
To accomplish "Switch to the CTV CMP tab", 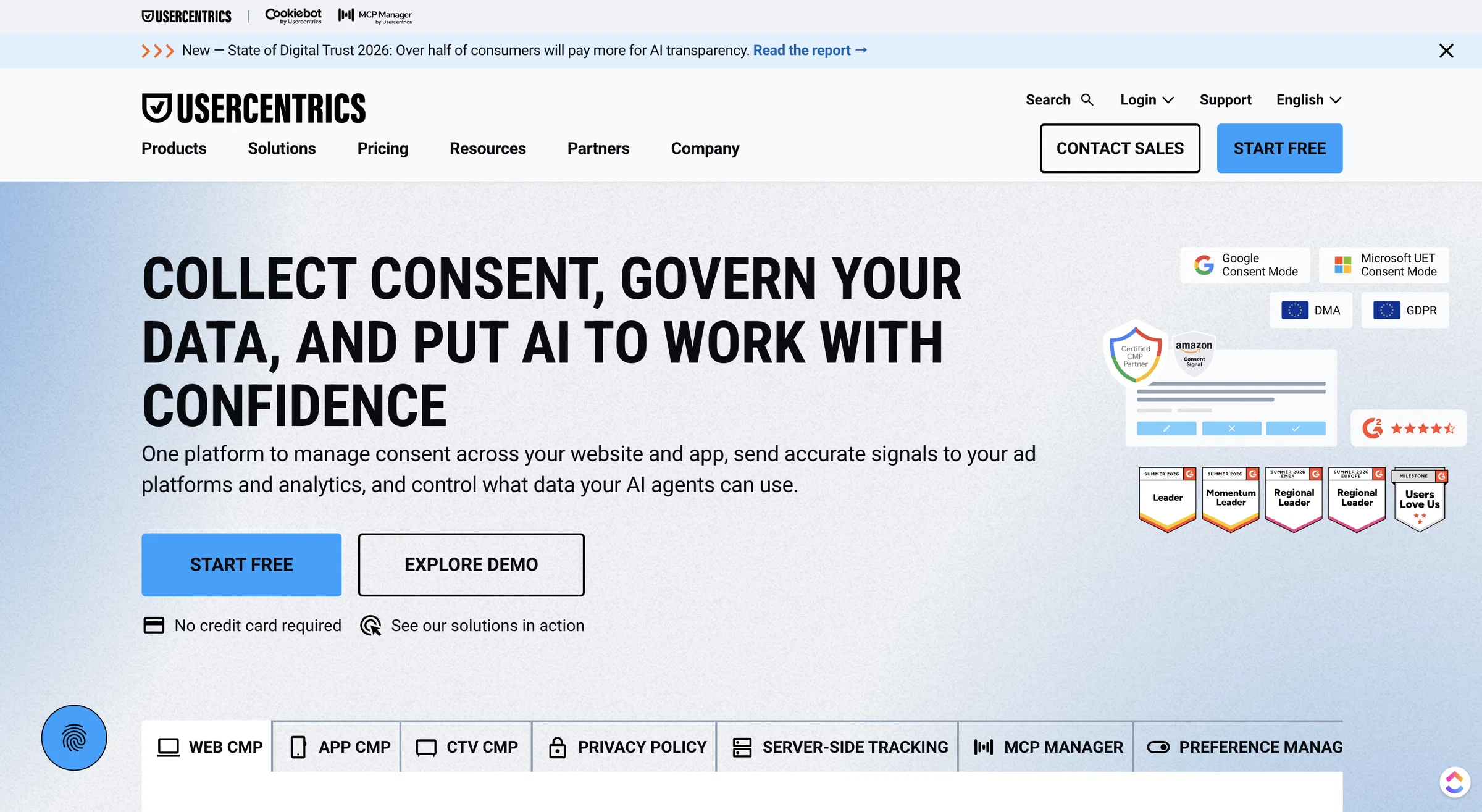I will point(466,747).
